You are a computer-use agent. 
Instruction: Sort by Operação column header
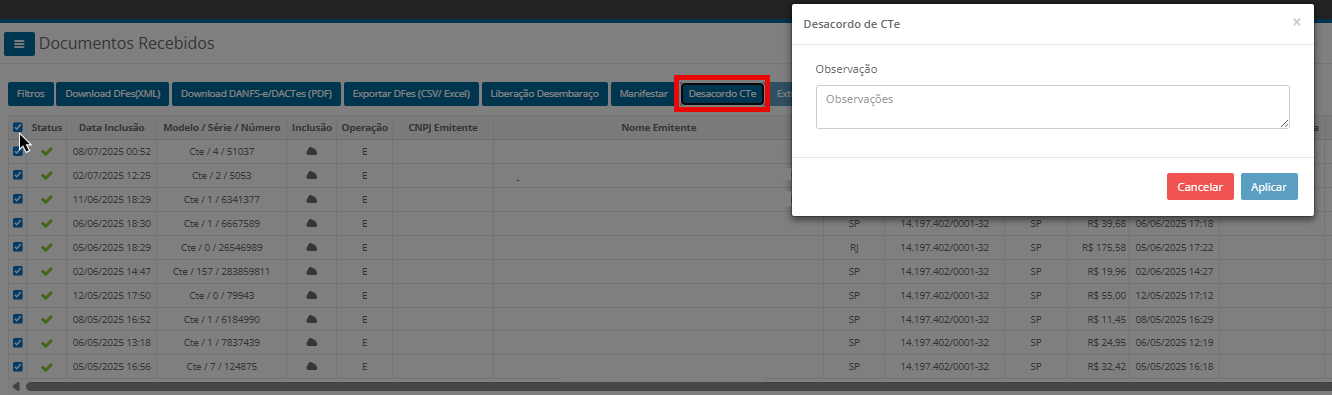(364, 128)
